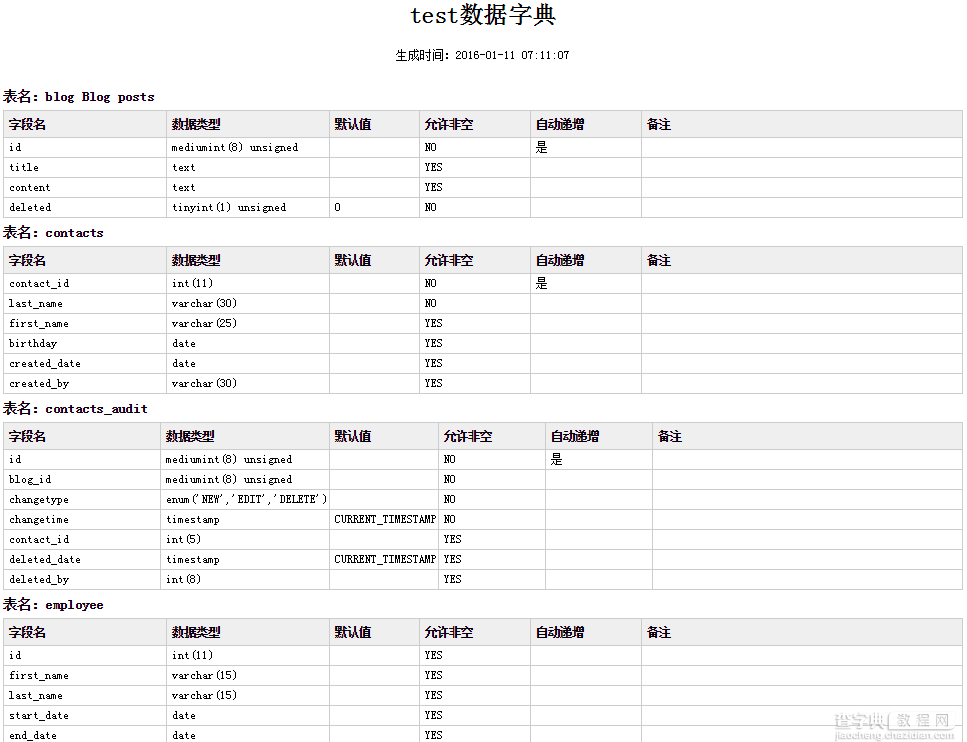Screen dimensions: 967x742
Task: Click '允许非空' header of employee table
Action: click(x=475, y=633)
